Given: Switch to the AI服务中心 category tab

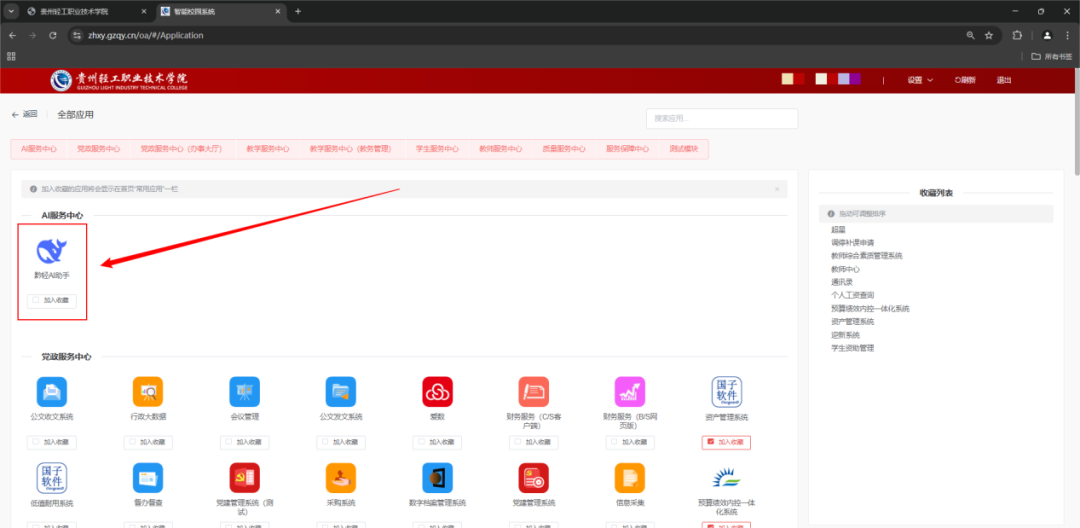Looking at the screenshot, I should click(39, 149).
